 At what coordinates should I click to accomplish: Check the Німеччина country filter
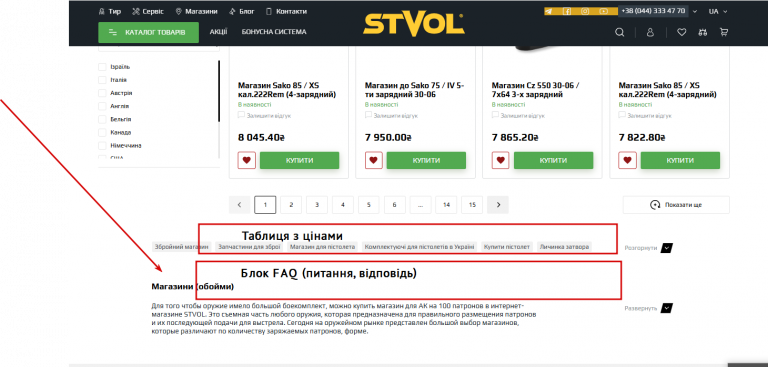[x=102, y=146]
